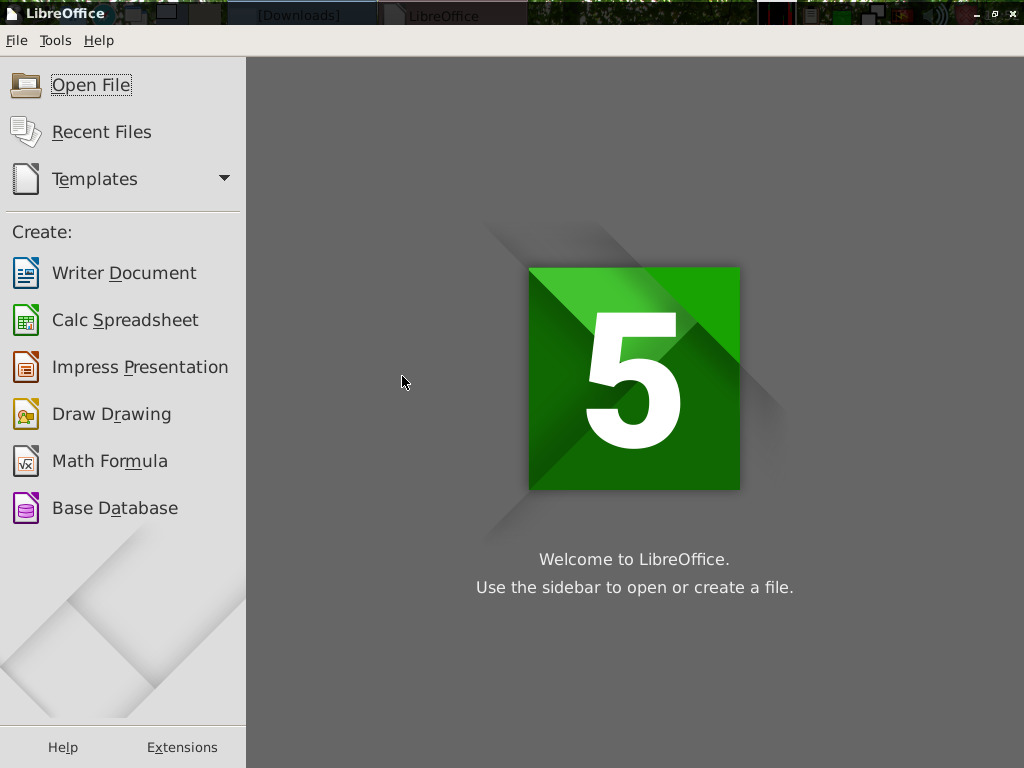The image size is (1024, 768).
Task: Show Recent Files
Action: (x=101, y=132)
